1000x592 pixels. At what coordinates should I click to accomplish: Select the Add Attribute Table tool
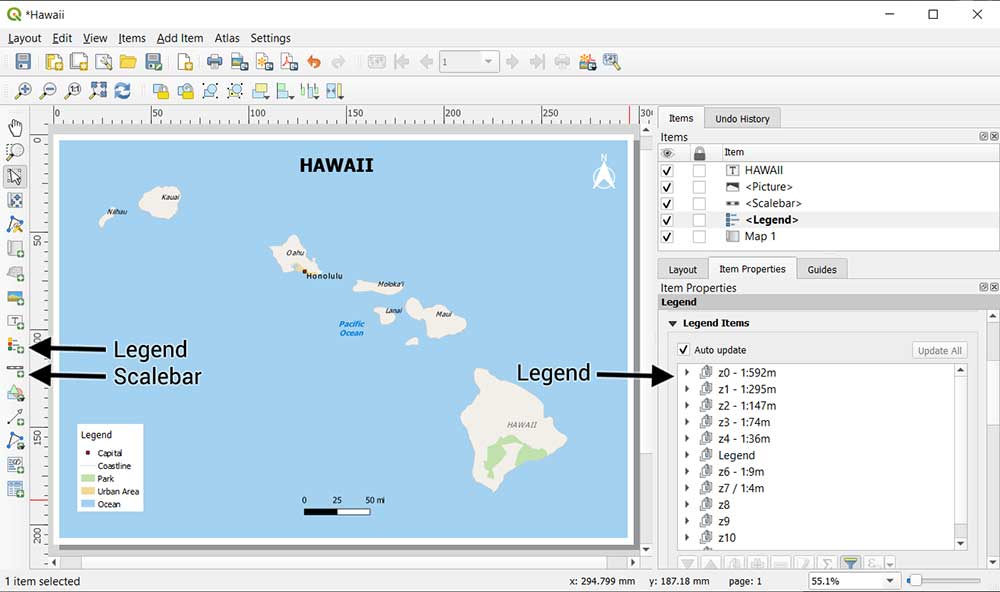pos(15,489)
